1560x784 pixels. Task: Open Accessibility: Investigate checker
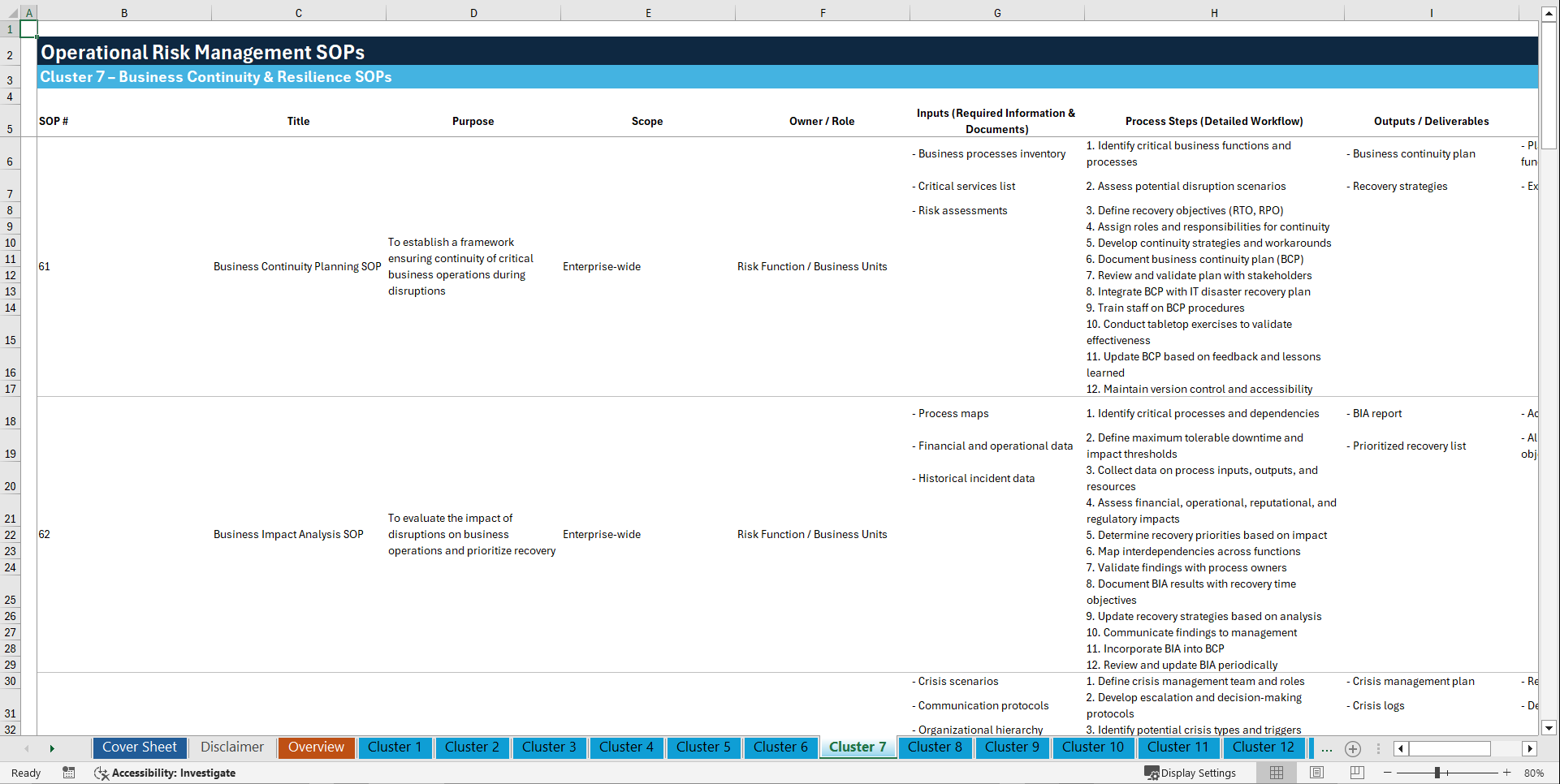tap(166, 773)
